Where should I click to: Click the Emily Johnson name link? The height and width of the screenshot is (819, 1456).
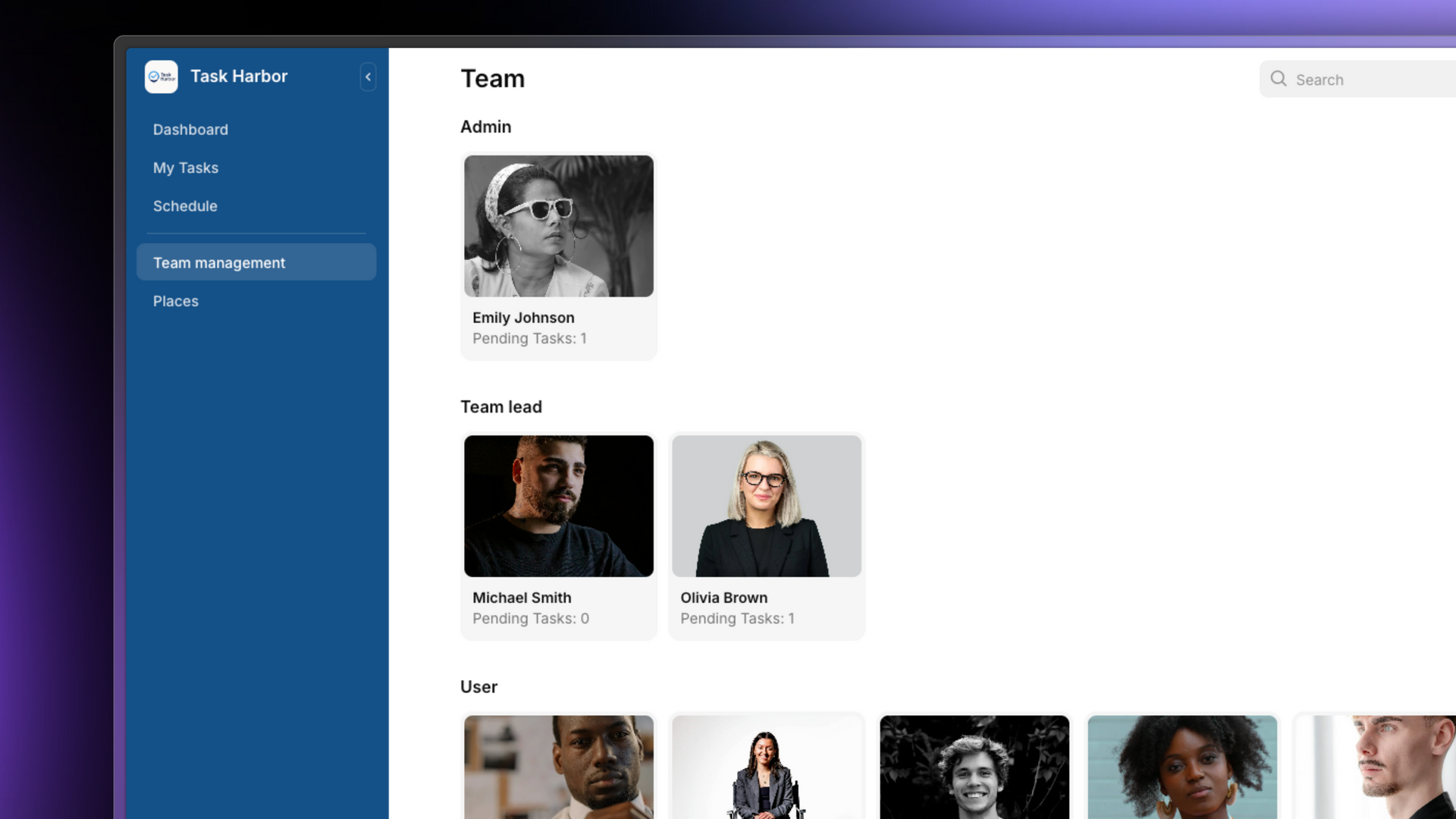[x=523, y=318]
